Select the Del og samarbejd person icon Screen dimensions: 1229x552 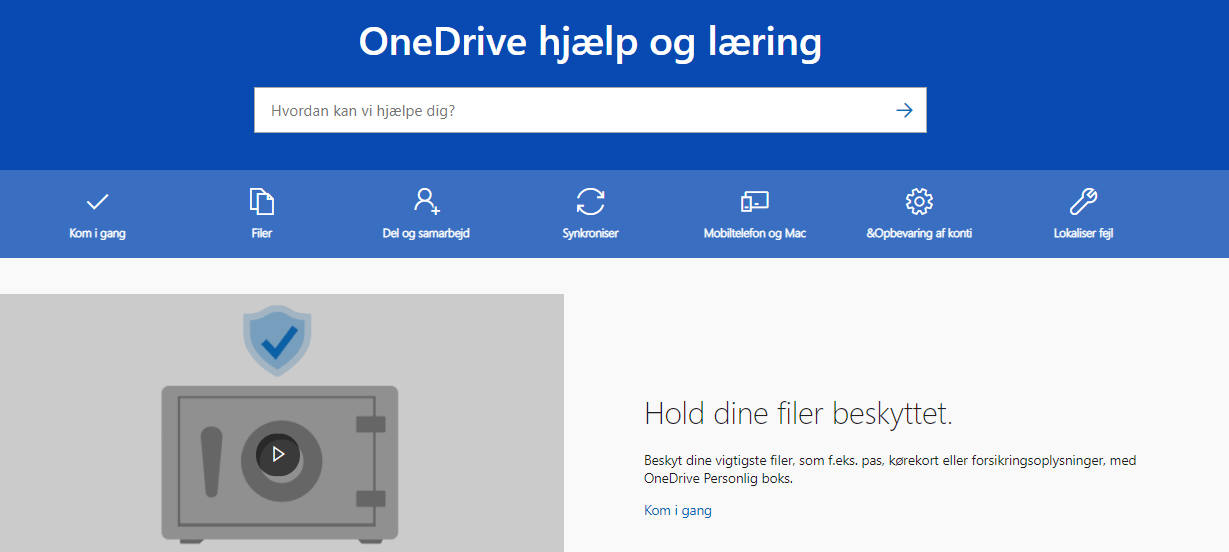427,201
